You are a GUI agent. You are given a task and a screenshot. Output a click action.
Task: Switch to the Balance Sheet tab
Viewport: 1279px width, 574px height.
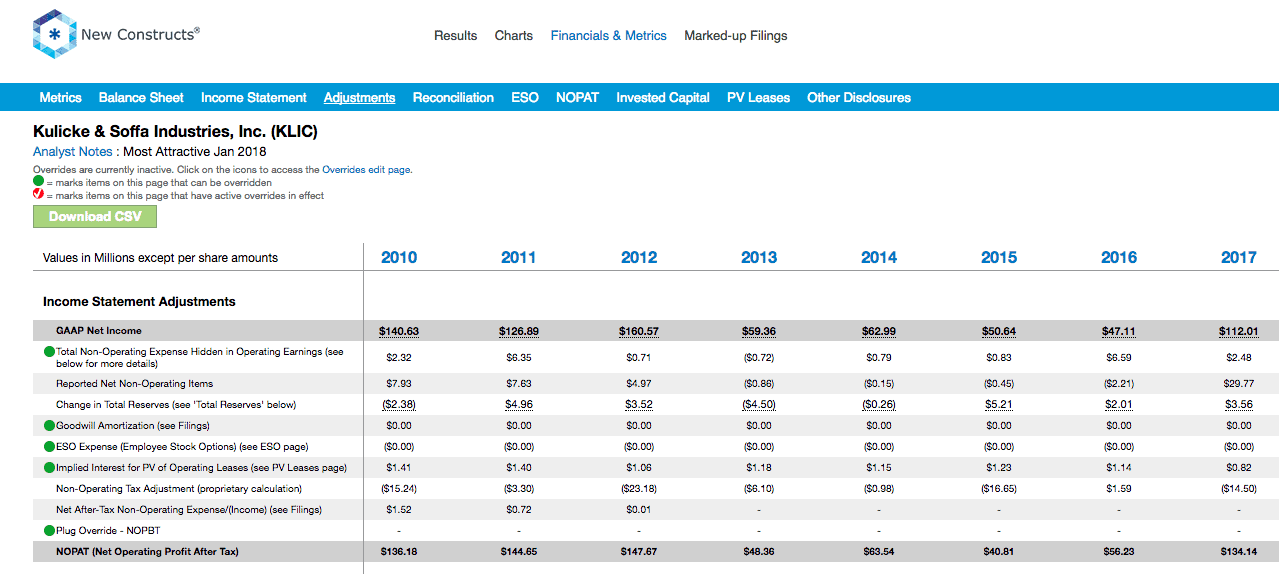click(141, 97)
